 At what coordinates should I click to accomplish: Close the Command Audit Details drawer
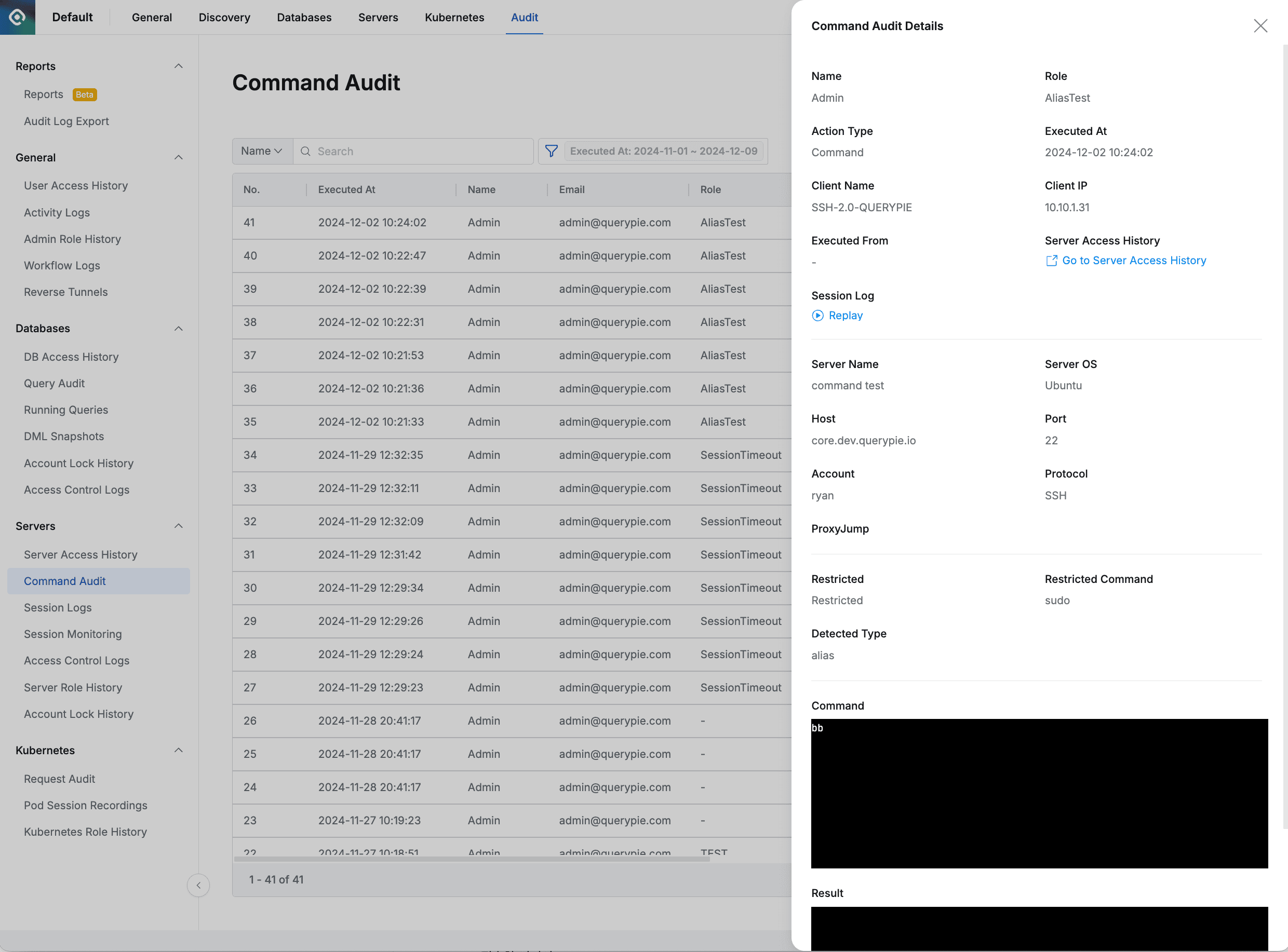click(x=1260, y=26)
